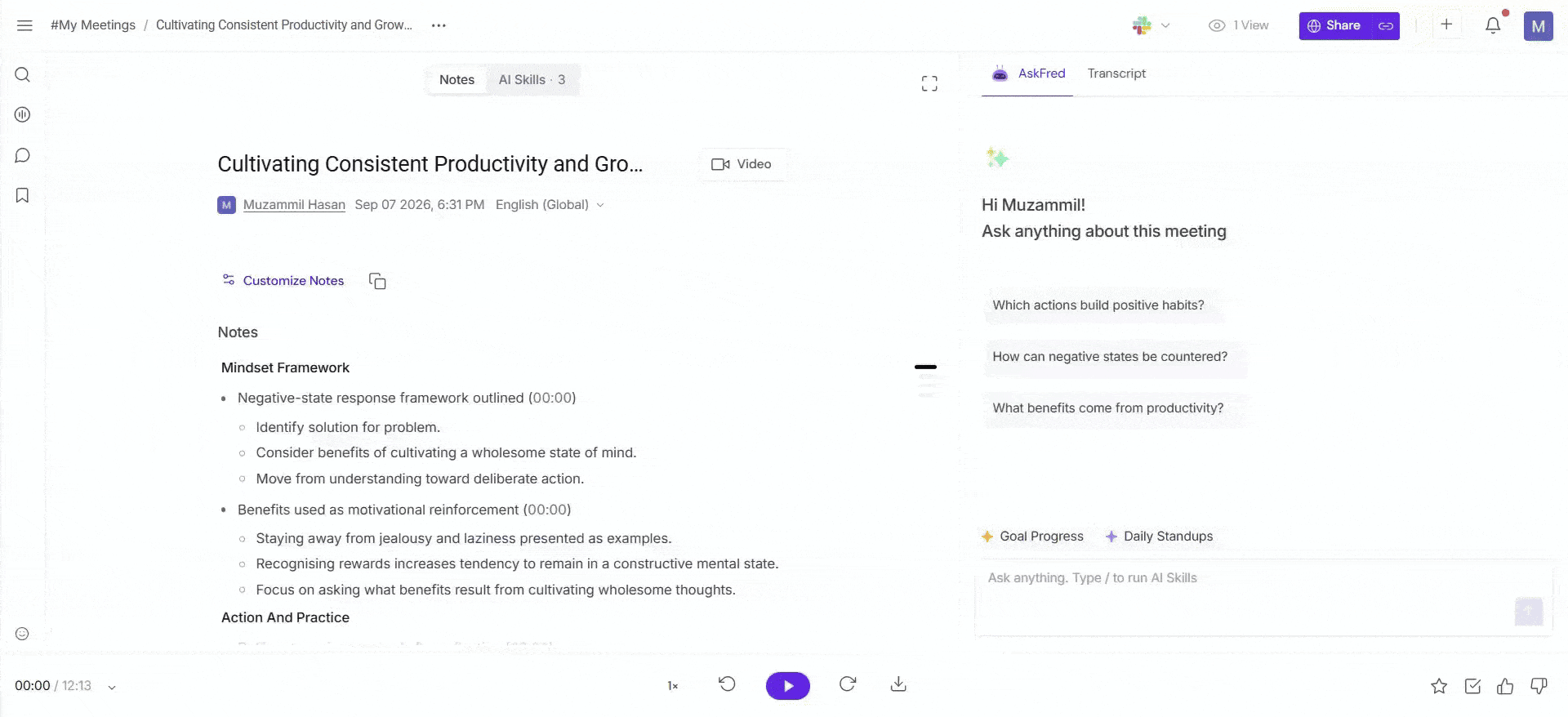Click the Ask anything input field
The width and height of the screenshot is (1568, 717).
(1264, 598)
